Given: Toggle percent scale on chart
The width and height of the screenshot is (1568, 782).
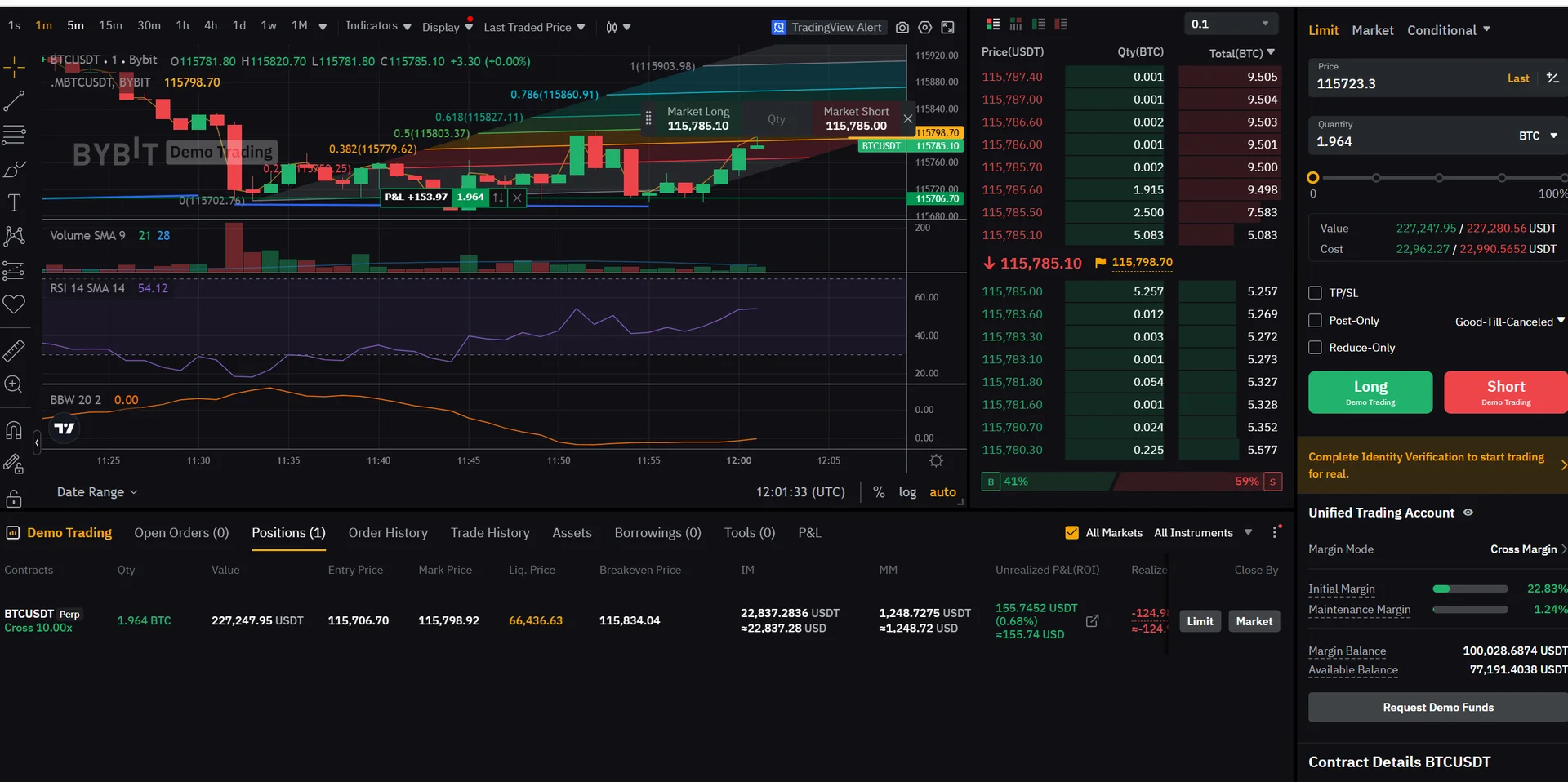Looking at the screenshot, I should click(x=879, y=492).
